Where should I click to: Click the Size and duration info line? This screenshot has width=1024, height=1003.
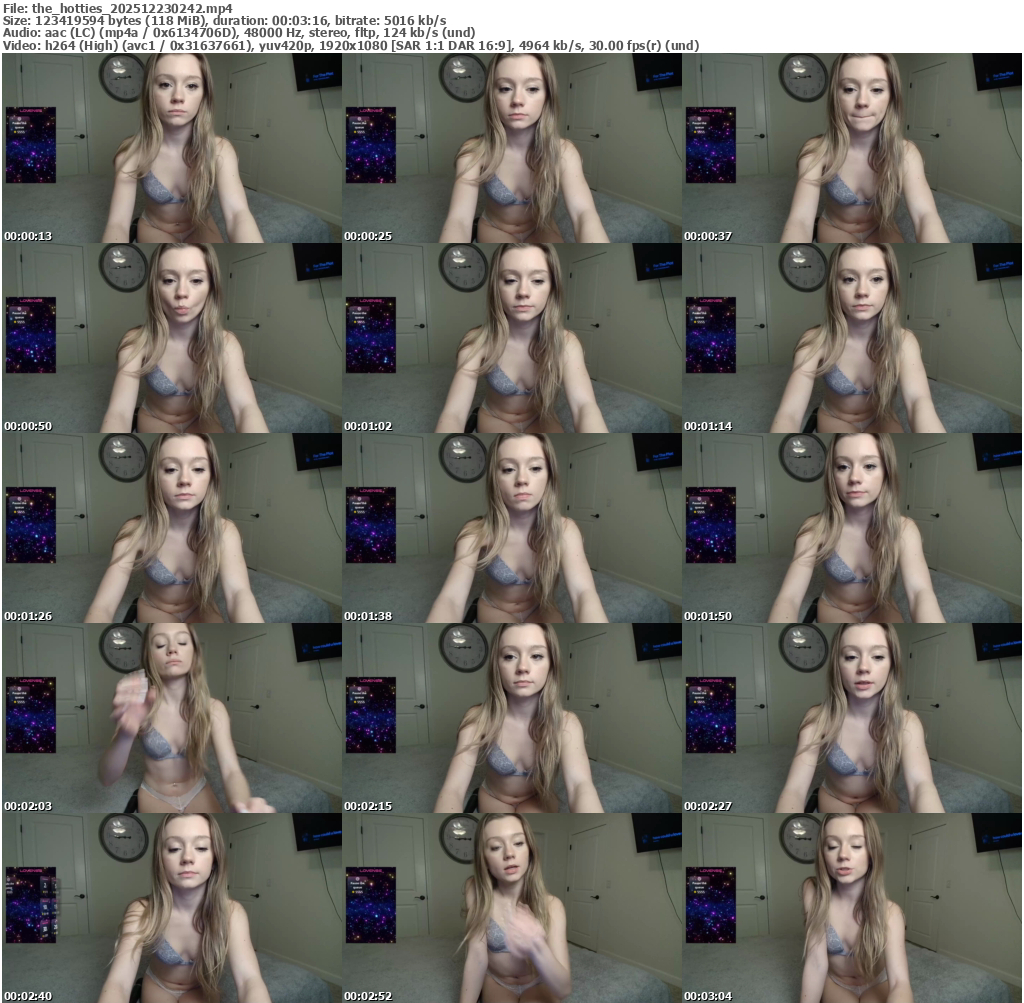coord(225,20)
